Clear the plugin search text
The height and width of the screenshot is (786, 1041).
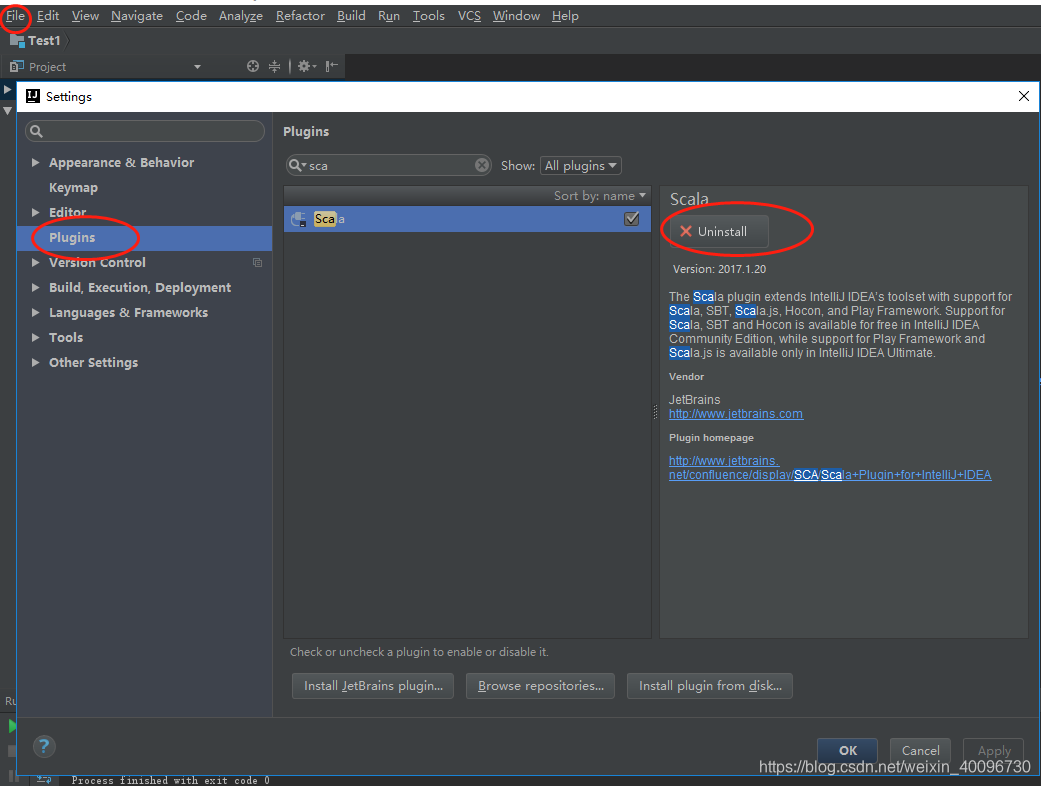(x=482, y=165)
